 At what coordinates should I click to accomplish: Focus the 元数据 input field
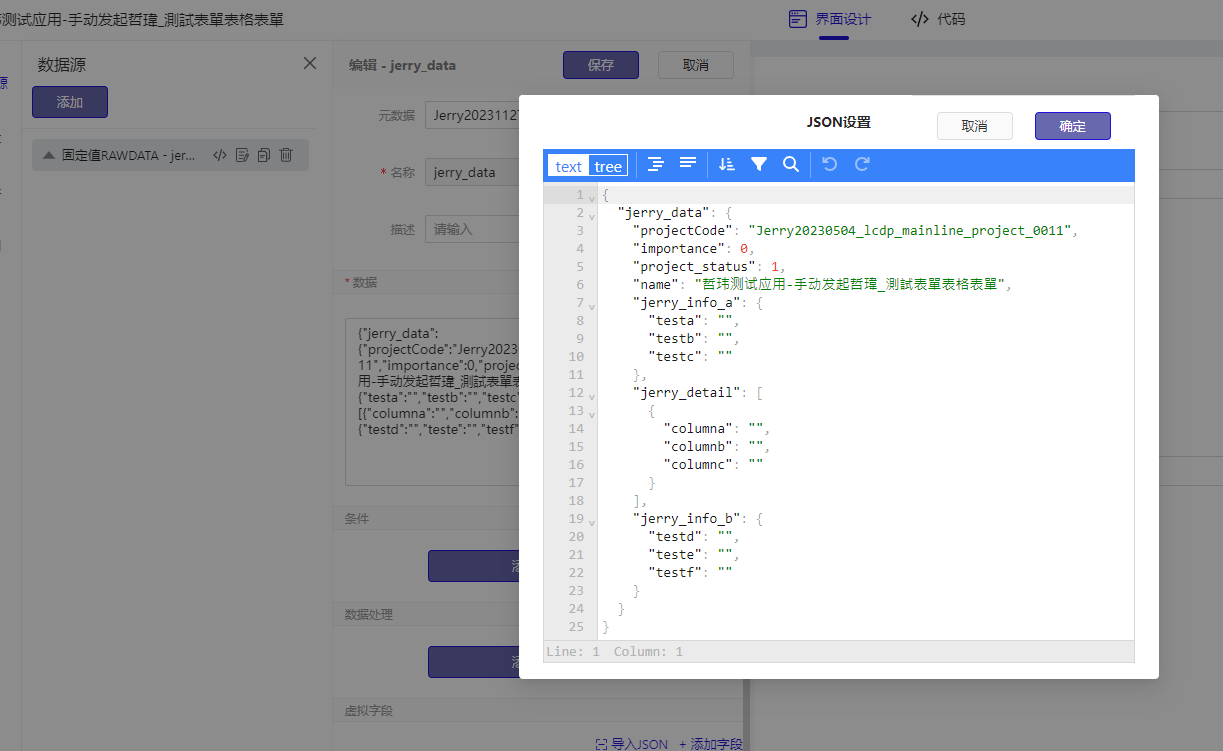tap(472, 115)
